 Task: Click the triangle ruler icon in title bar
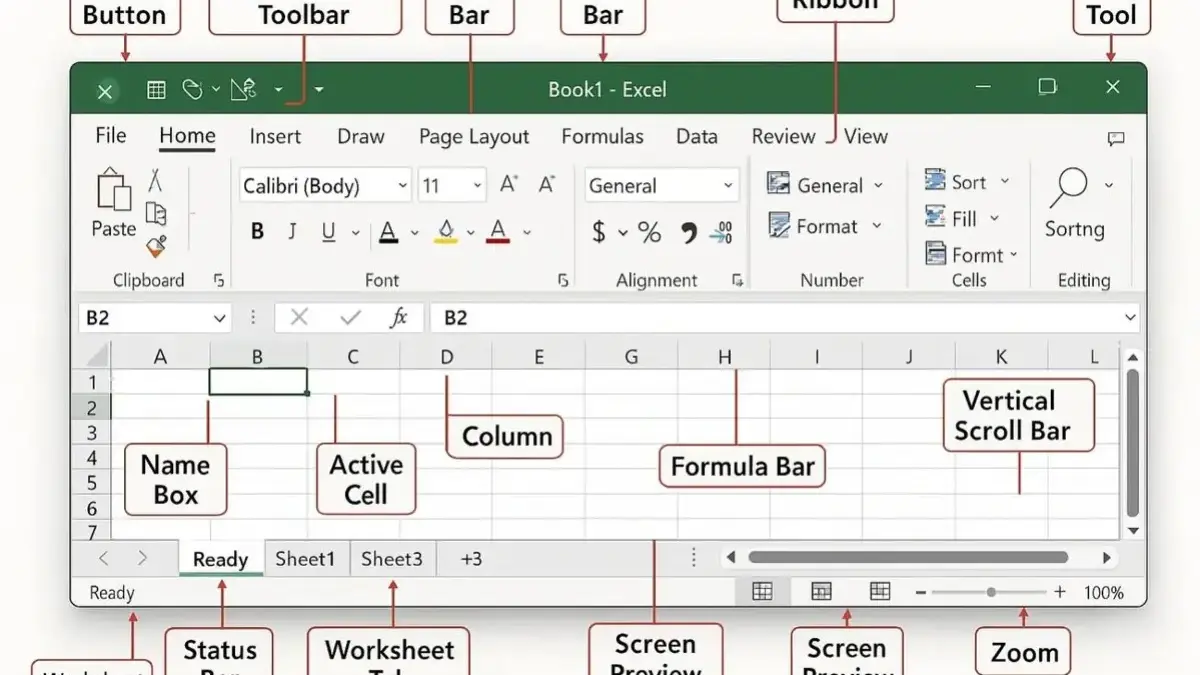click(x=244, y=90)
